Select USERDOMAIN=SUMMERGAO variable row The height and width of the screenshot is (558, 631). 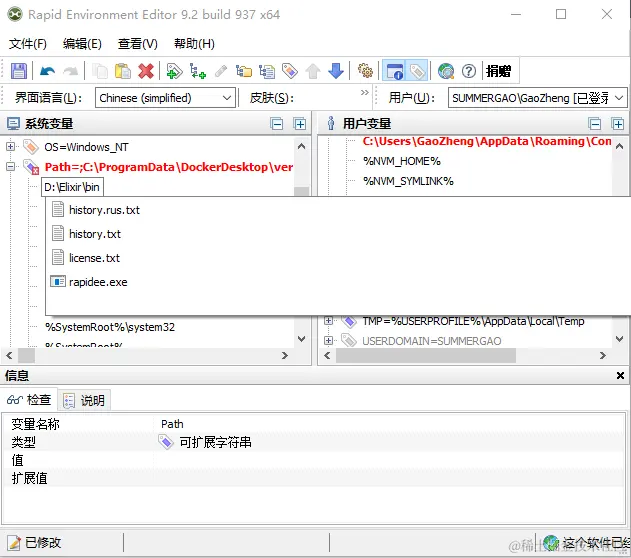coord(431,341)
